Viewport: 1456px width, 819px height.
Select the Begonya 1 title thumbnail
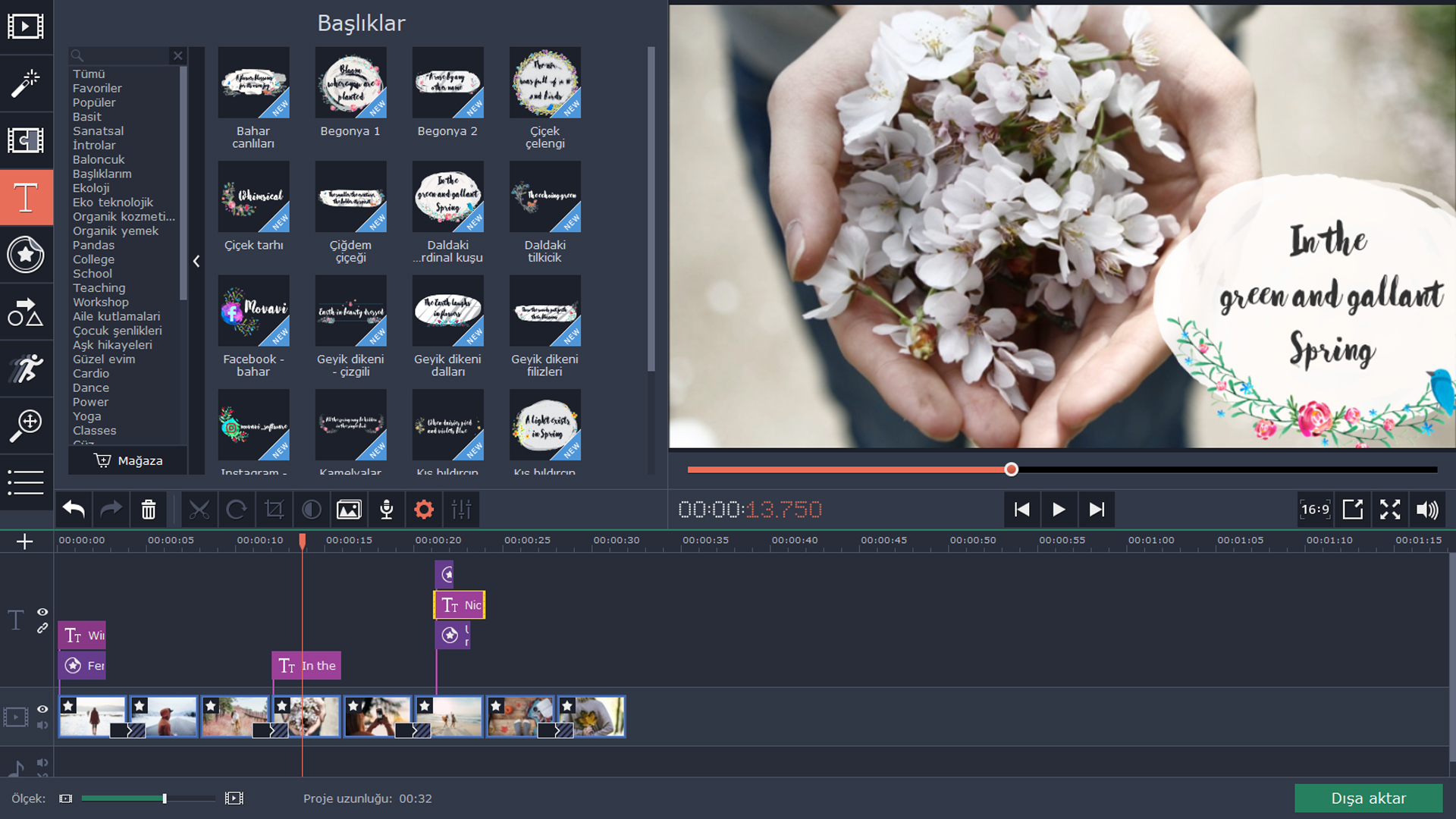350,83
